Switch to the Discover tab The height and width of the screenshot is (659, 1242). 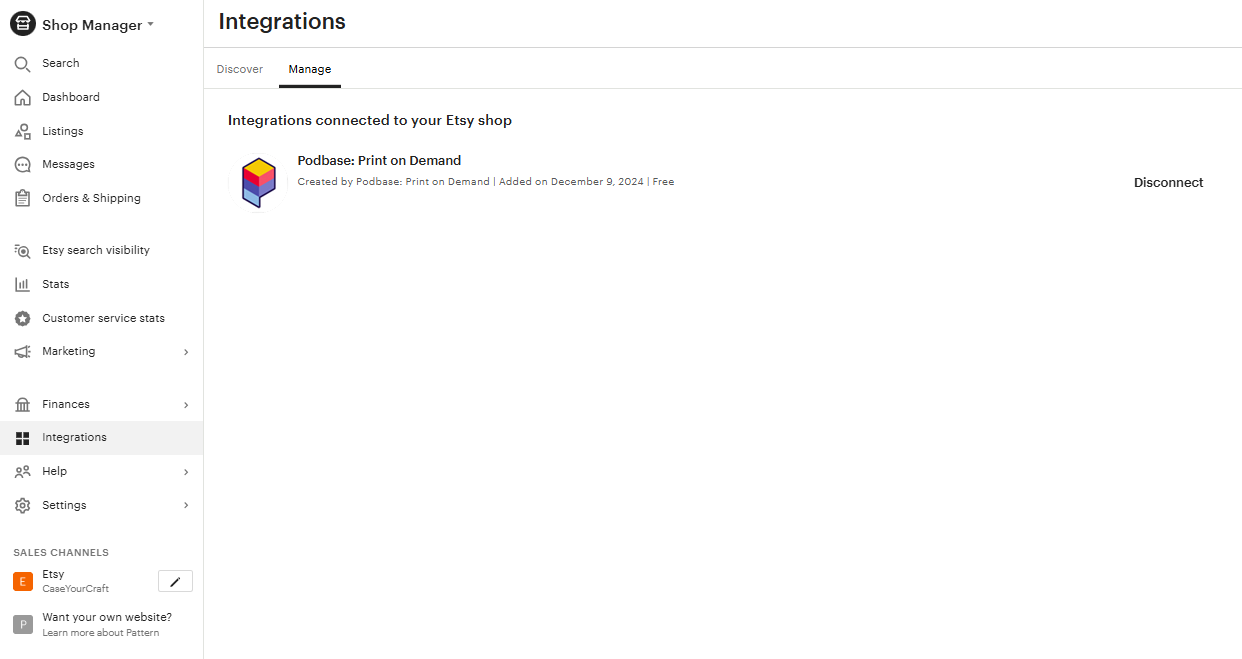[x=240, y=69]
